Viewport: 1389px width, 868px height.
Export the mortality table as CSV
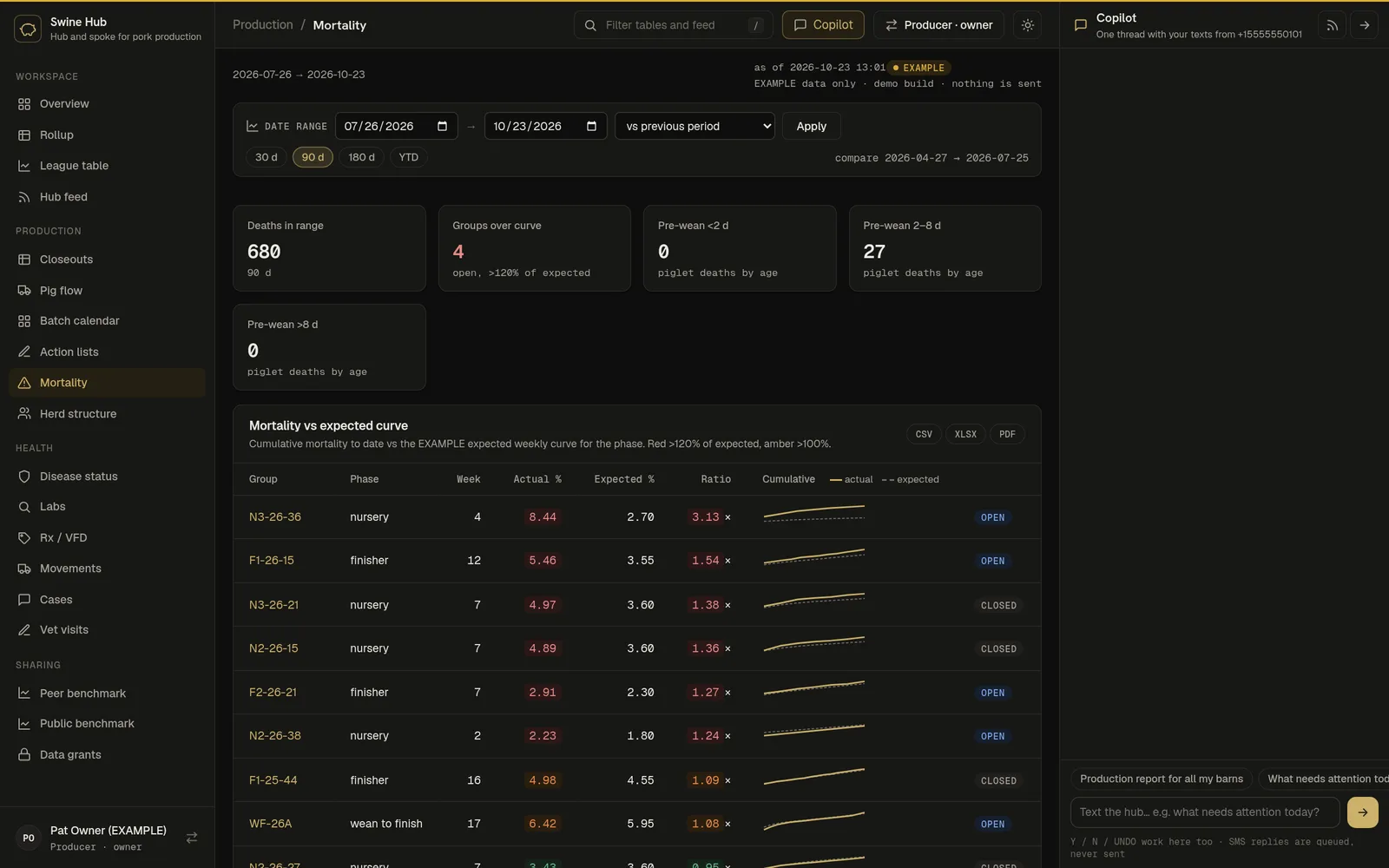click(924, 434)
